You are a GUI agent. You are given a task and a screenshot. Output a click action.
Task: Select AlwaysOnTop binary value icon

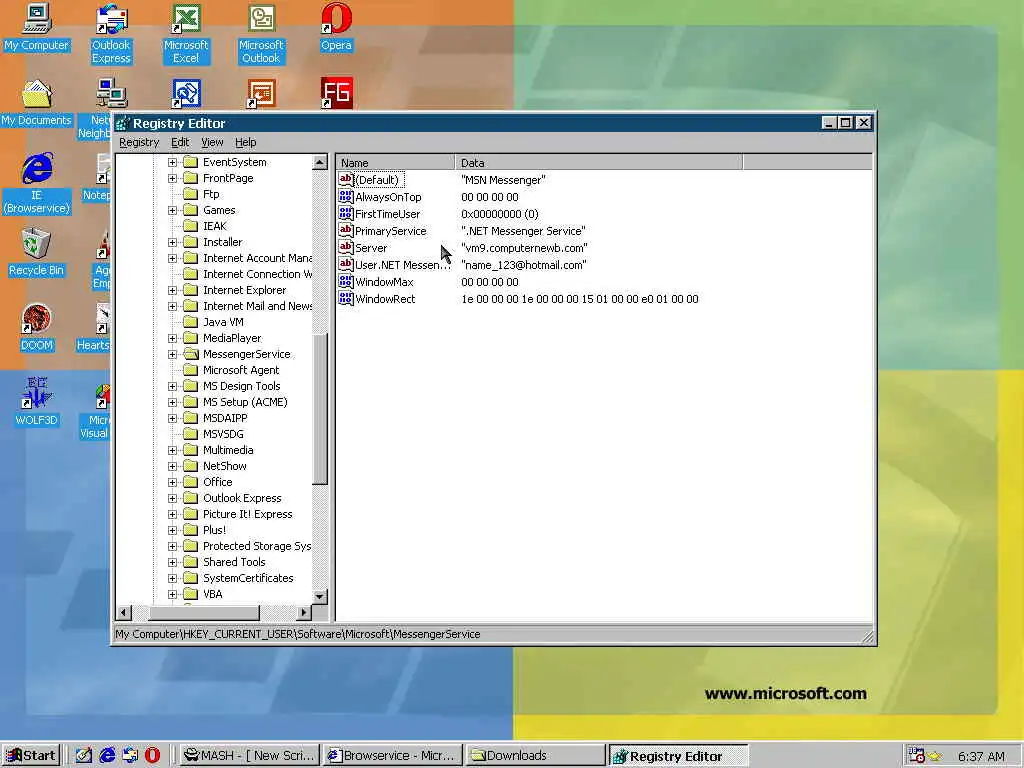(x=345, y=197)
